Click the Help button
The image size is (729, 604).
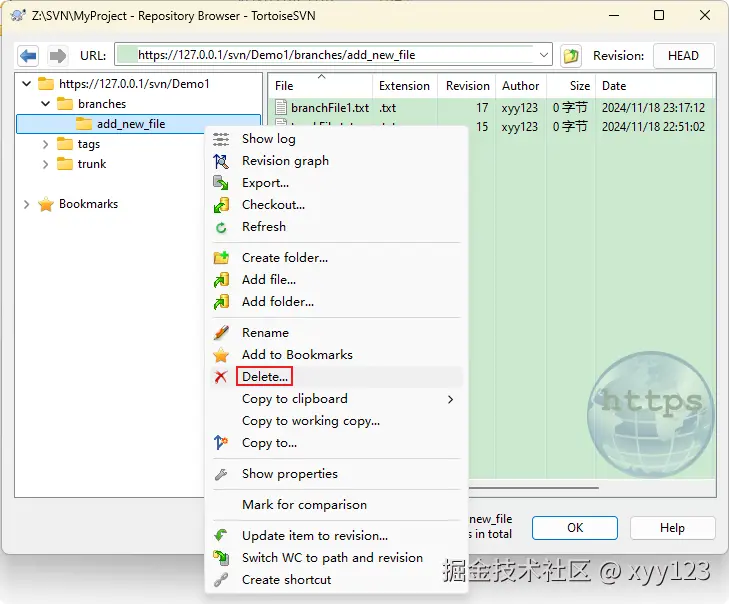pos(672,528)
